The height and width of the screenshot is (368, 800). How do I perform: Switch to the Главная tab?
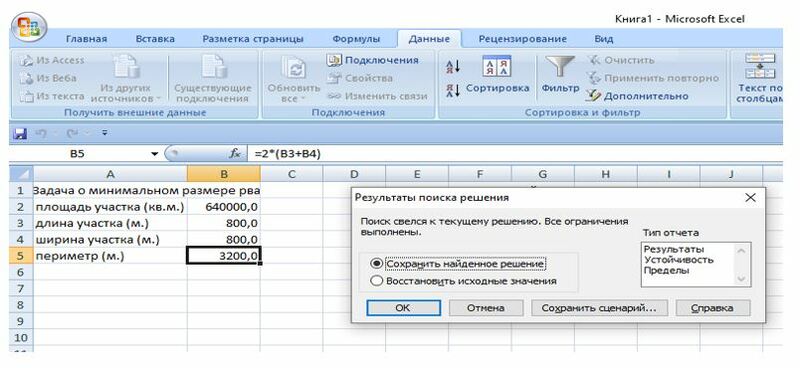(86, 39)
